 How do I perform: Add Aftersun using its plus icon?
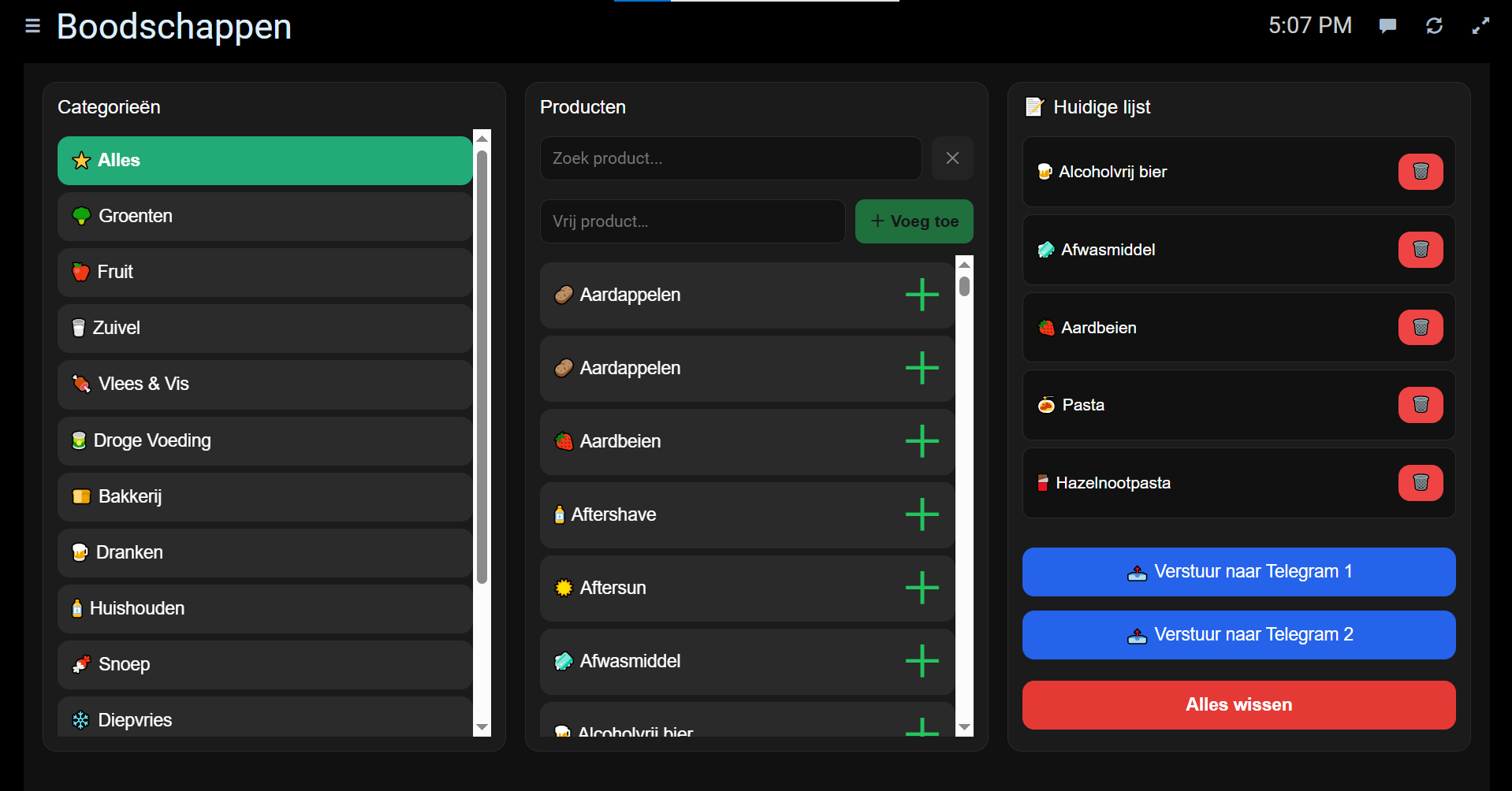point(922,588)
